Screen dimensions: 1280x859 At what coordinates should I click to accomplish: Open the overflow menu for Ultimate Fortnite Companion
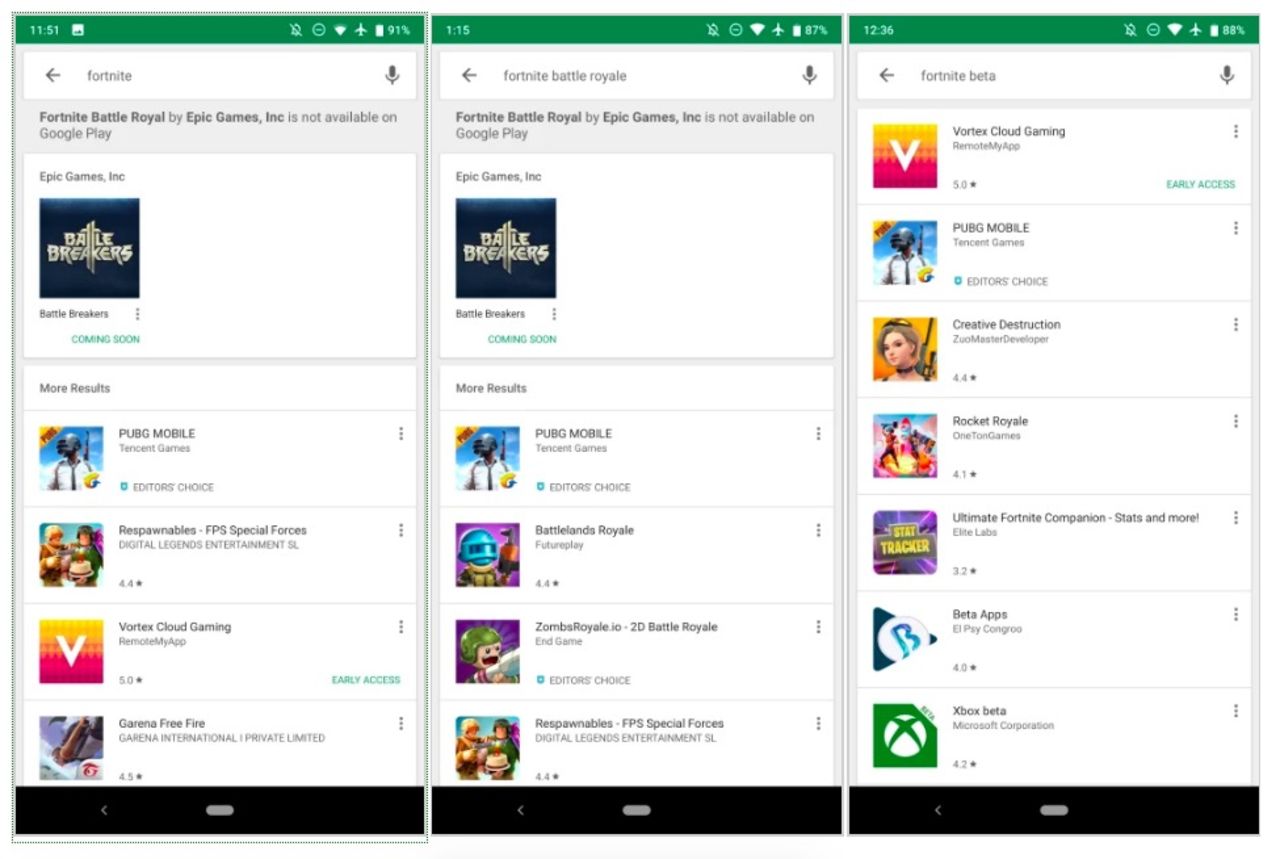click(x=1236, y=518)
